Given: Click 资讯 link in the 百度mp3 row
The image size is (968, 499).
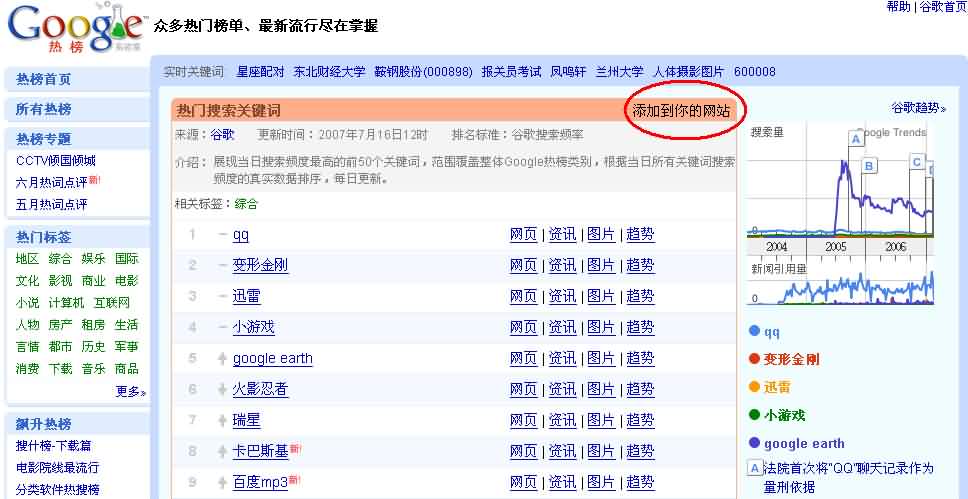Looking at the screenshot, I should 562,482.
